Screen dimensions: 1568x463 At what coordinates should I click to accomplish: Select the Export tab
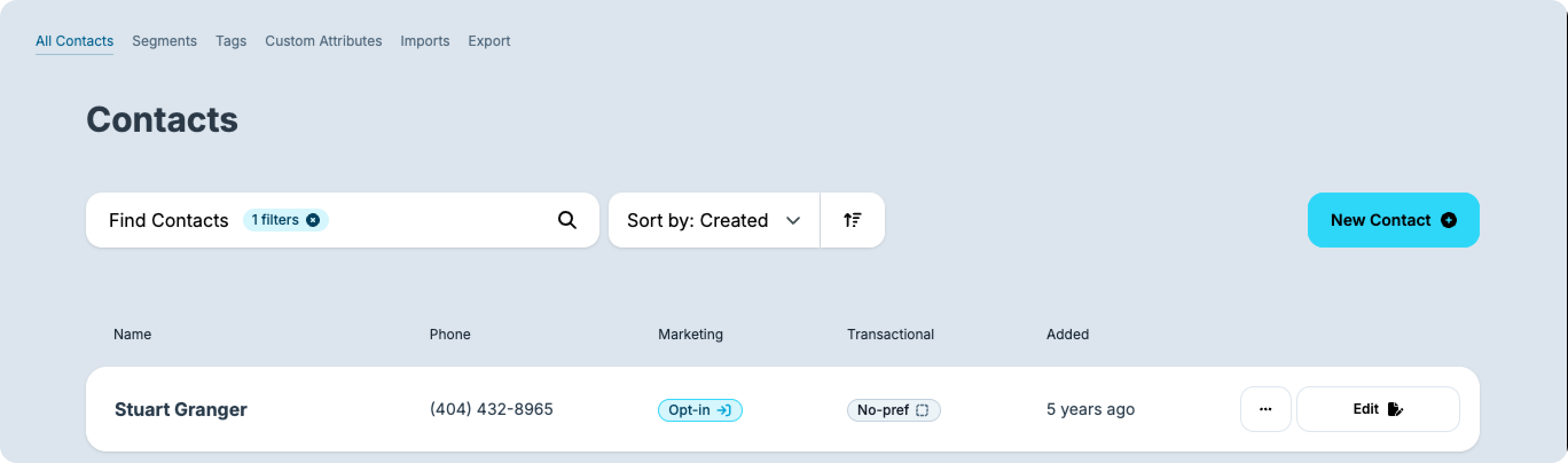pyautogui.click(x=489, y=41)
